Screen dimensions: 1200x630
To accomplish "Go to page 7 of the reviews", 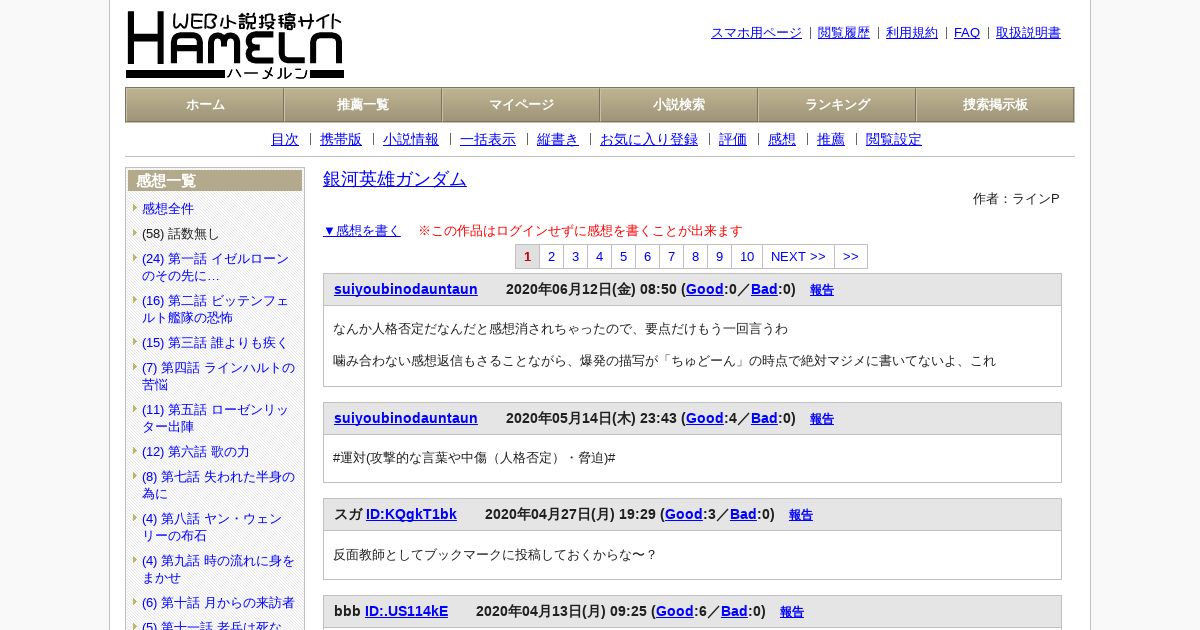I will [671, 256].
